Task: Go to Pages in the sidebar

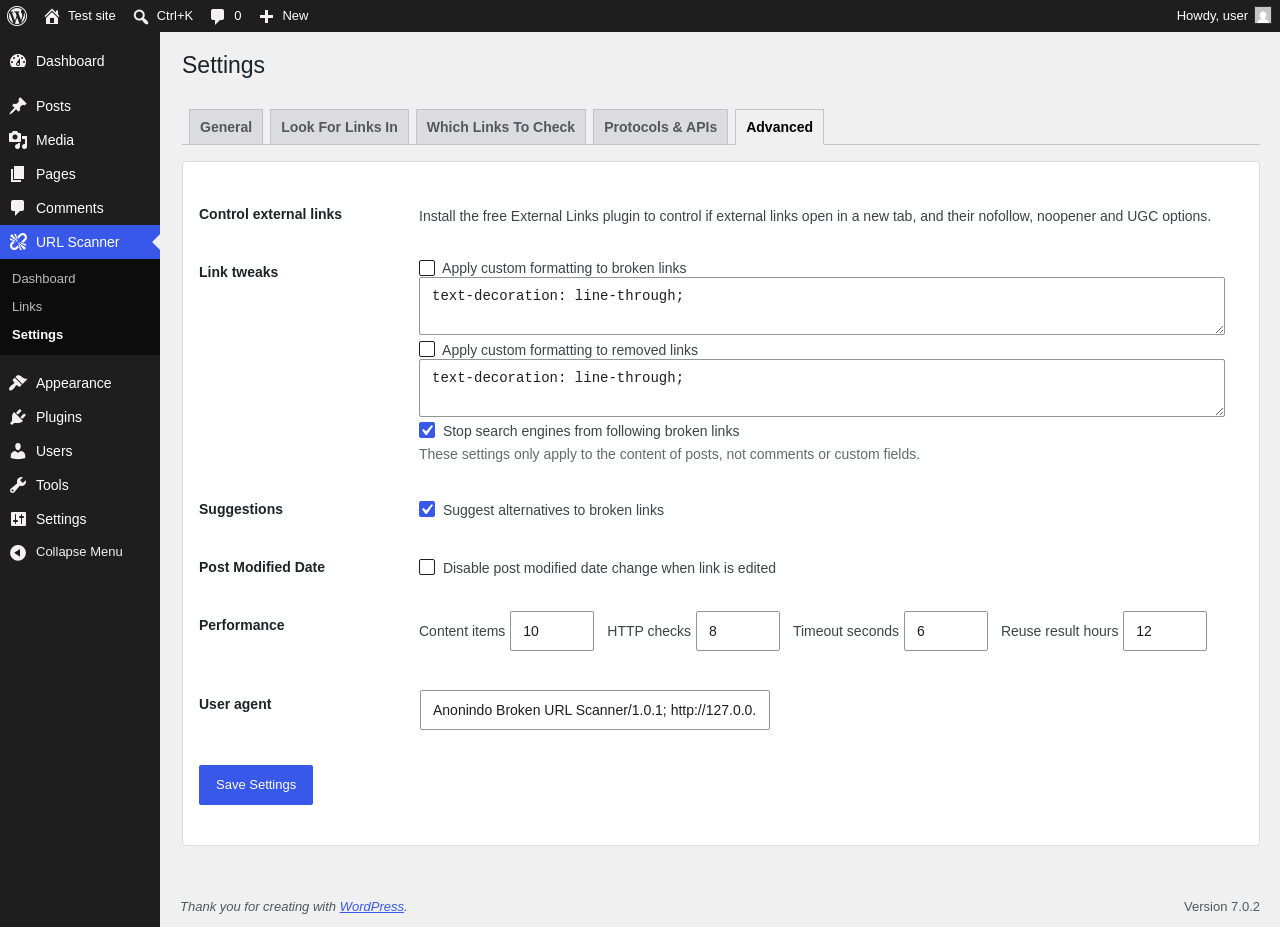Action: 80,174
